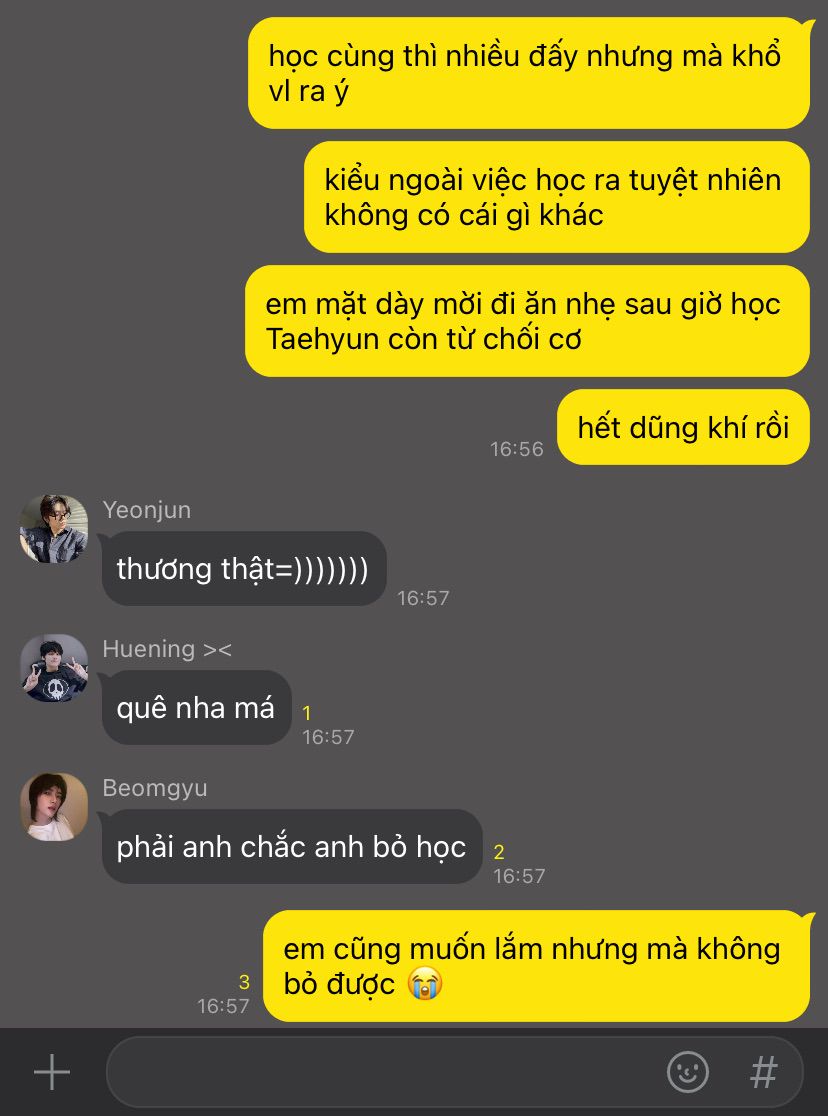Tap unread count 3 beside last message
828x1116 pixels.
click(244, 982)
